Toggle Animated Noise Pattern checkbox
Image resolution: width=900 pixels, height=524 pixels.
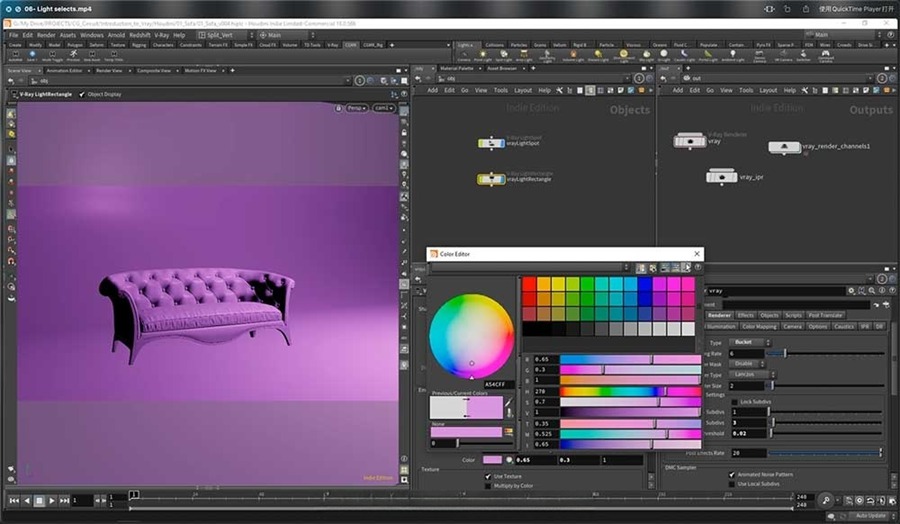pos(732,475)
